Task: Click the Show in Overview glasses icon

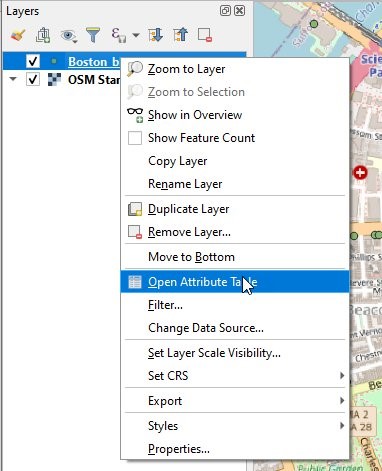Action: 135,115
